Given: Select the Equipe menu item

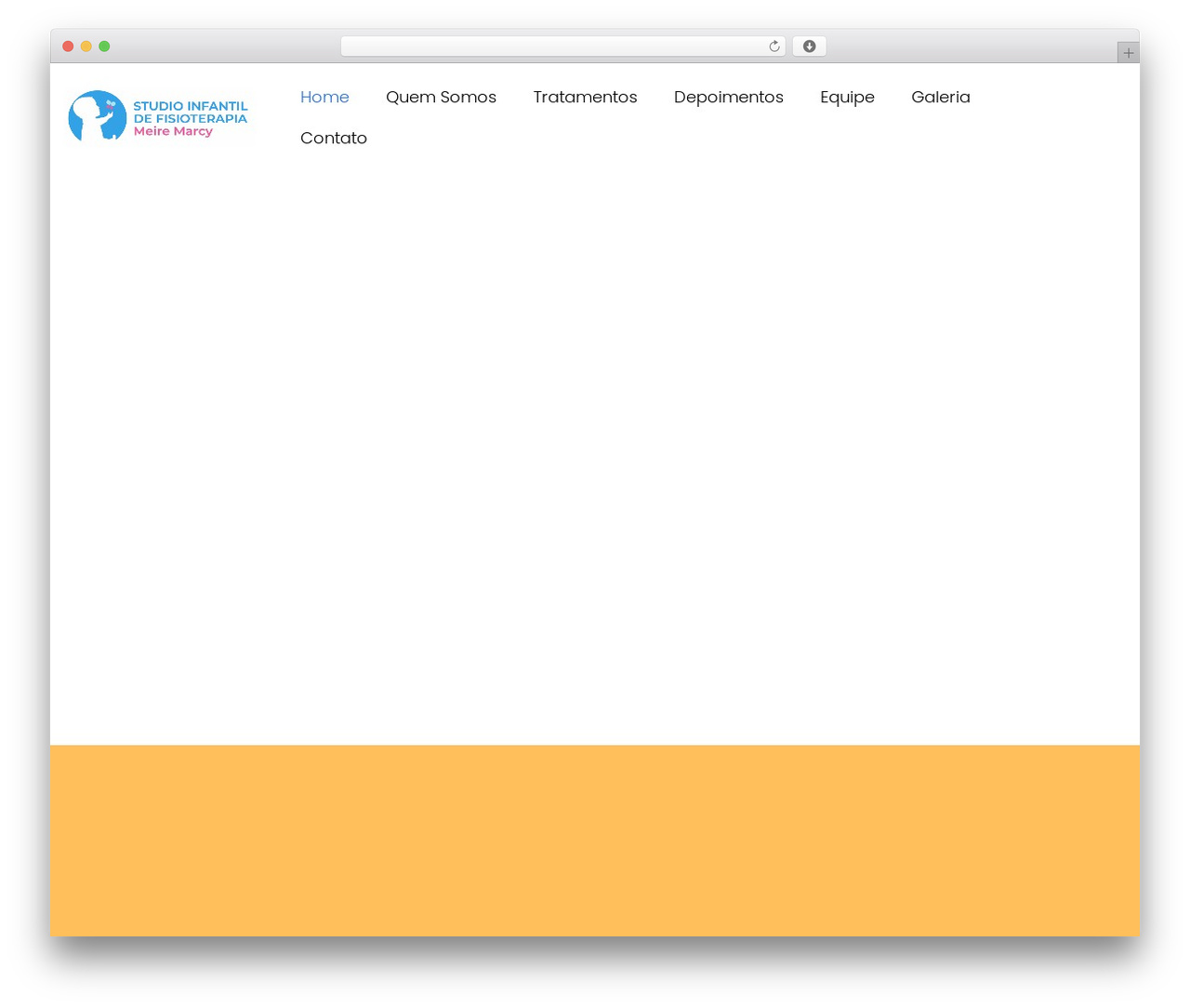Looking at the screenshot, I should 847,97.
